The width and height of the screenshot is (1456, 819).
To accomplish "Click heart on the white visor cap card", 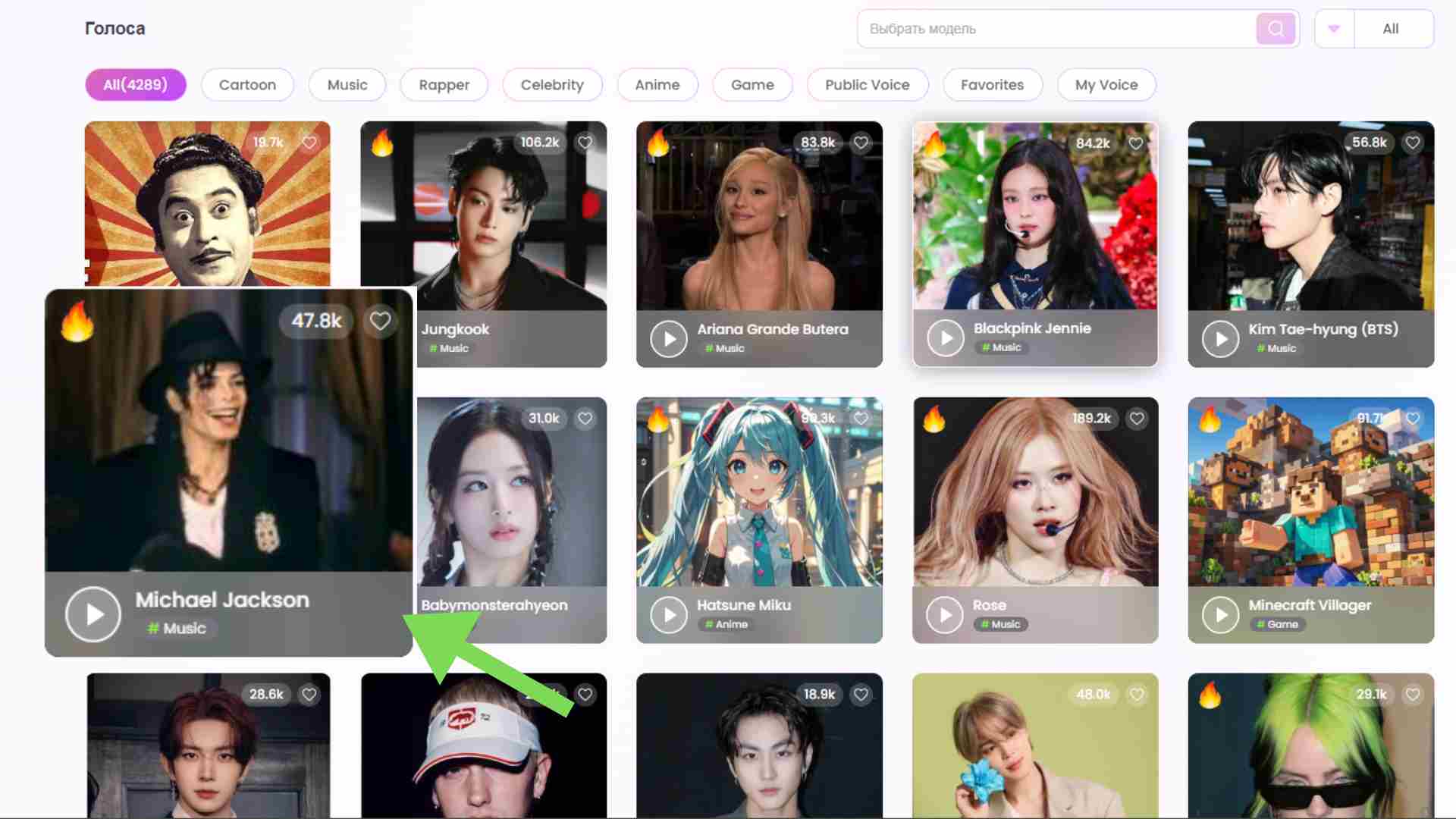I will (585, 695).
